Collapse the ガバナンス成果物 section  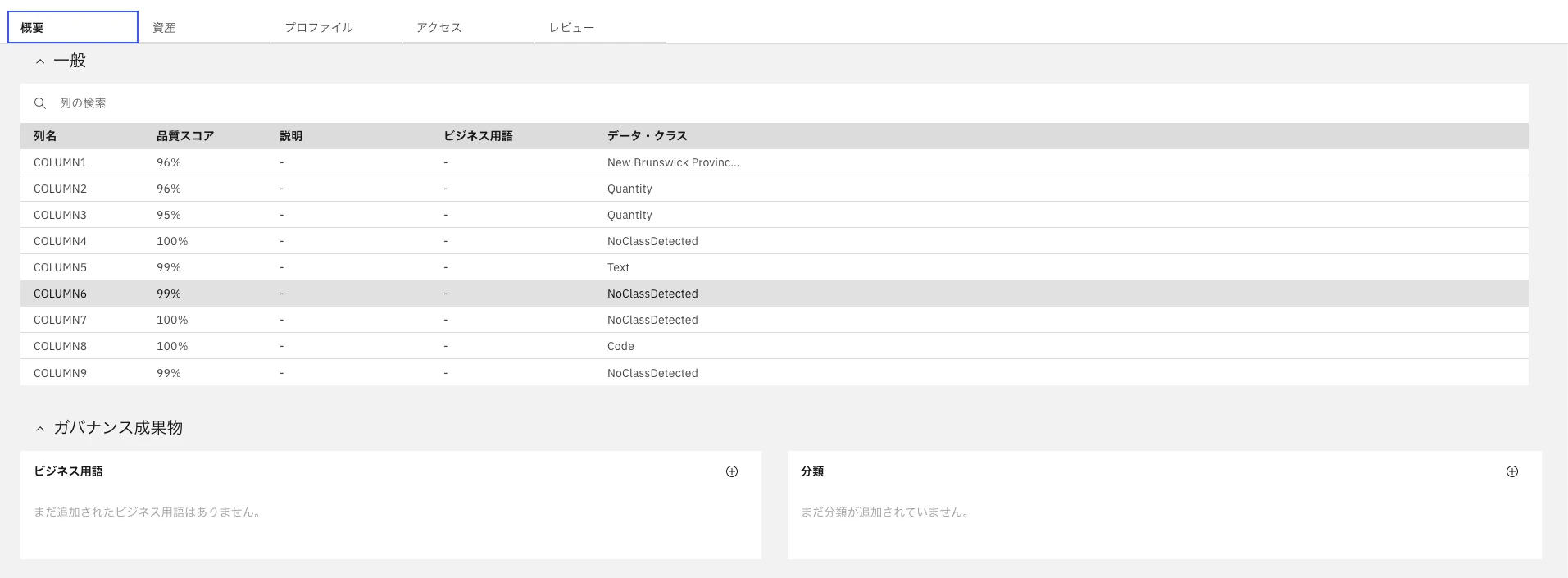(40, 428)
